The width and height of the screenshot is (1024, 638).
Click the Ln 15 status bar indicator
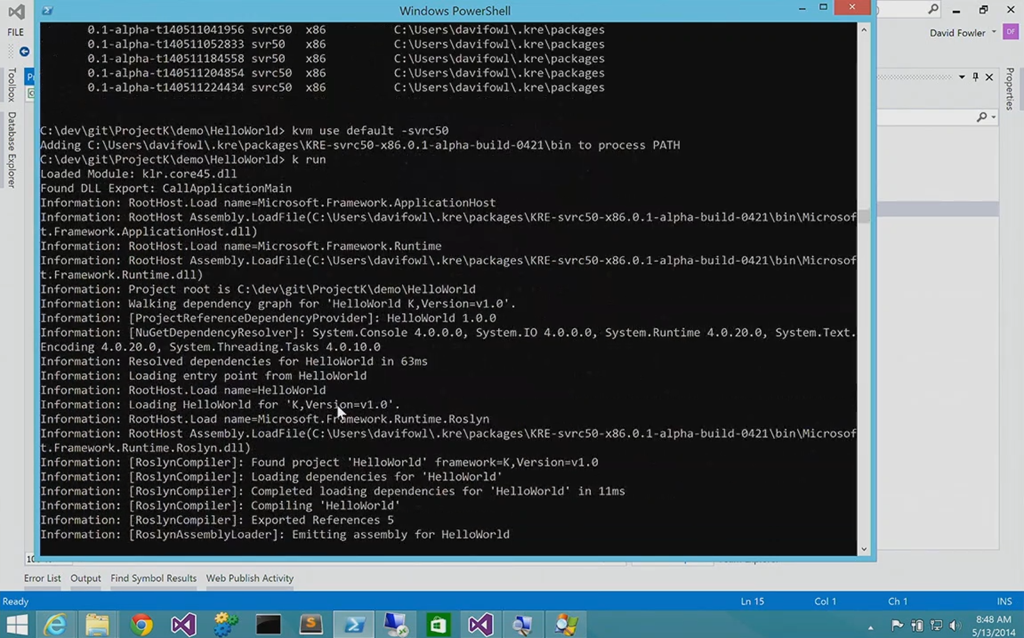(752, 601)
